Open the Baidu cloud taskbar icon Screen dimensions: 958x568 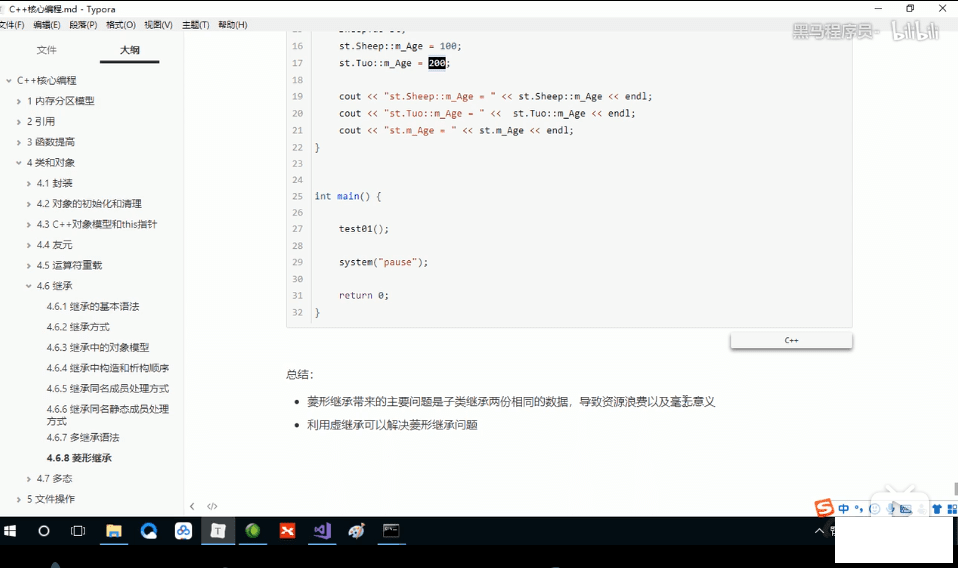(x=183, y=531)
